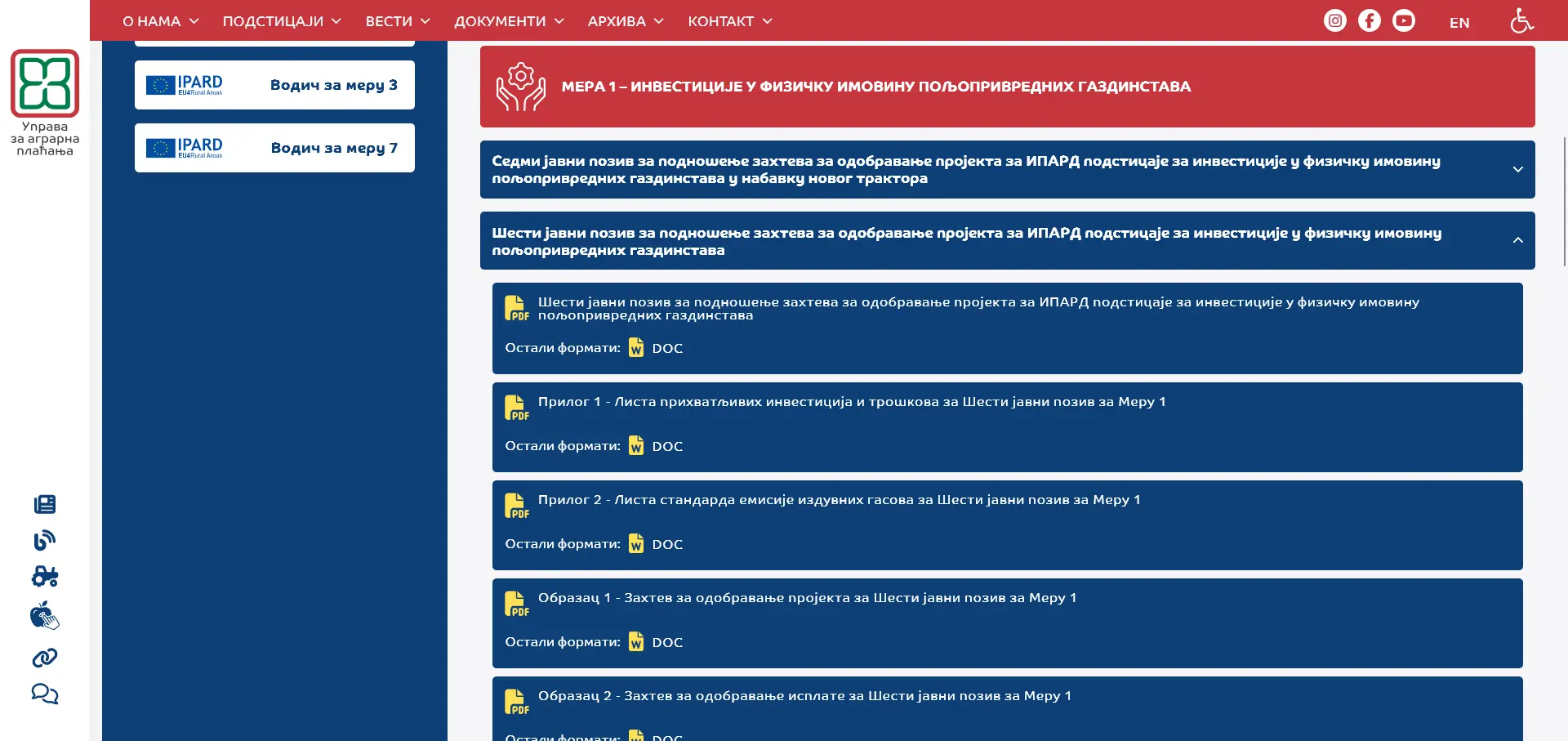Click the chain link icon in sidebar
1568x741 pixels.
45,658
